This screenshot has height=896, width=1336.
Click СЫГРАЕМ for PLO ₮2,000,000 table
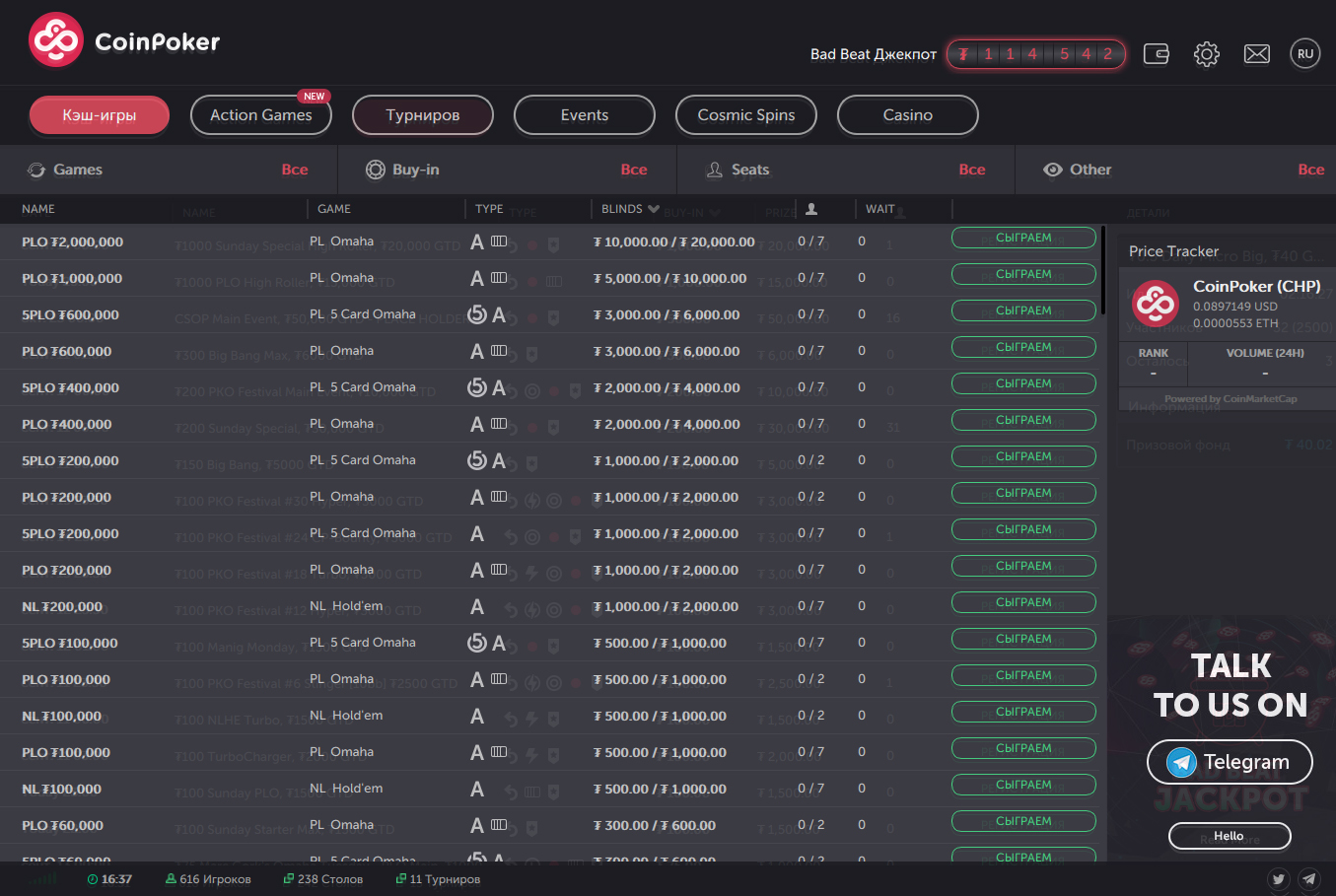[1022, 239]
